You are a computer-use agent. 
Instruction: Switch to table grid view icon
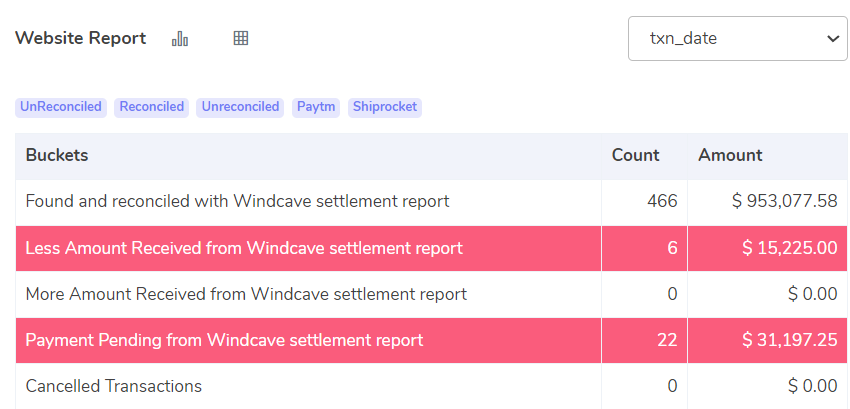241,38
